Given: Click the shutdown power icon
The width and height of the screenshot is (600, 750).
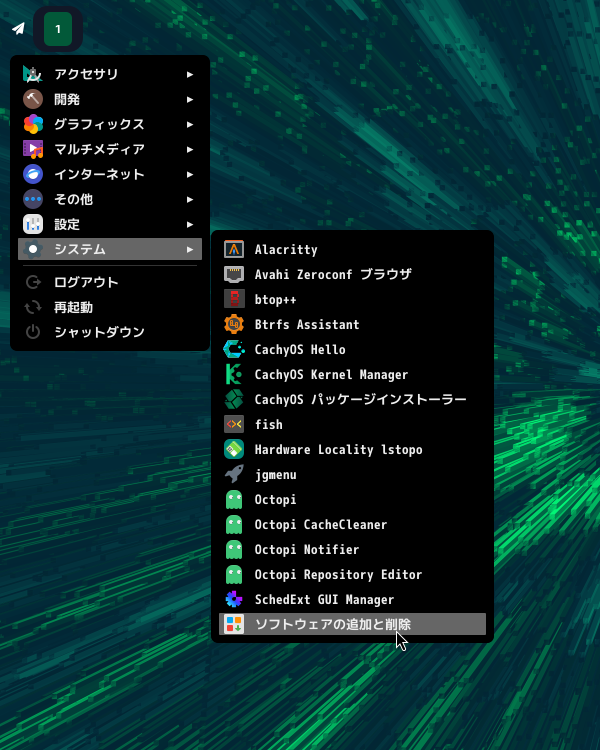Looking at the screenshot, I should [x=33, y=332].
